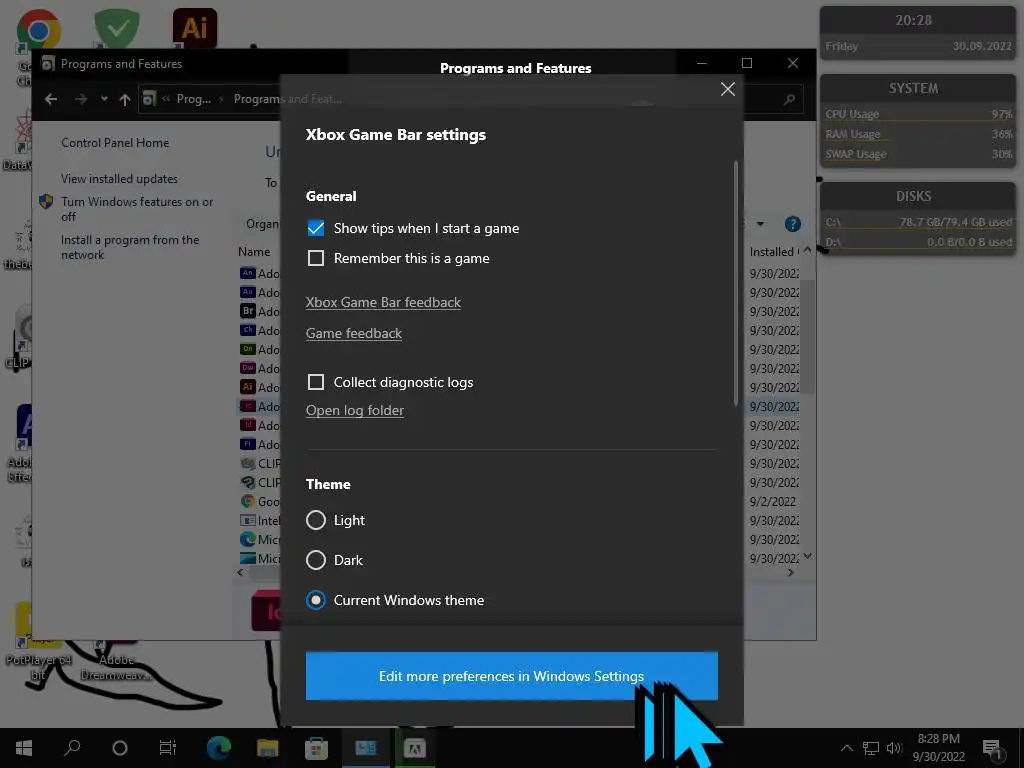Open Adobe Illustrator desktop shortcut

tap(195, 27)
